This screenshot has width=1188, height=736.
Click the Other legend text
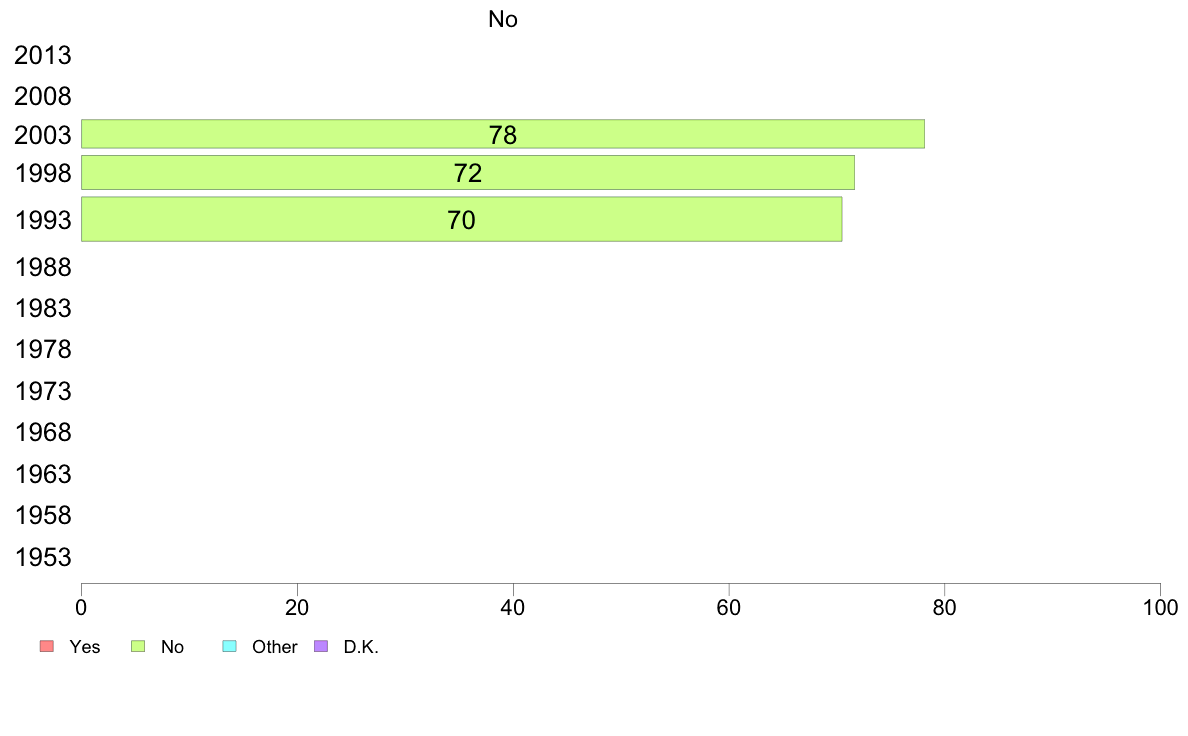(x=274, y=647)
